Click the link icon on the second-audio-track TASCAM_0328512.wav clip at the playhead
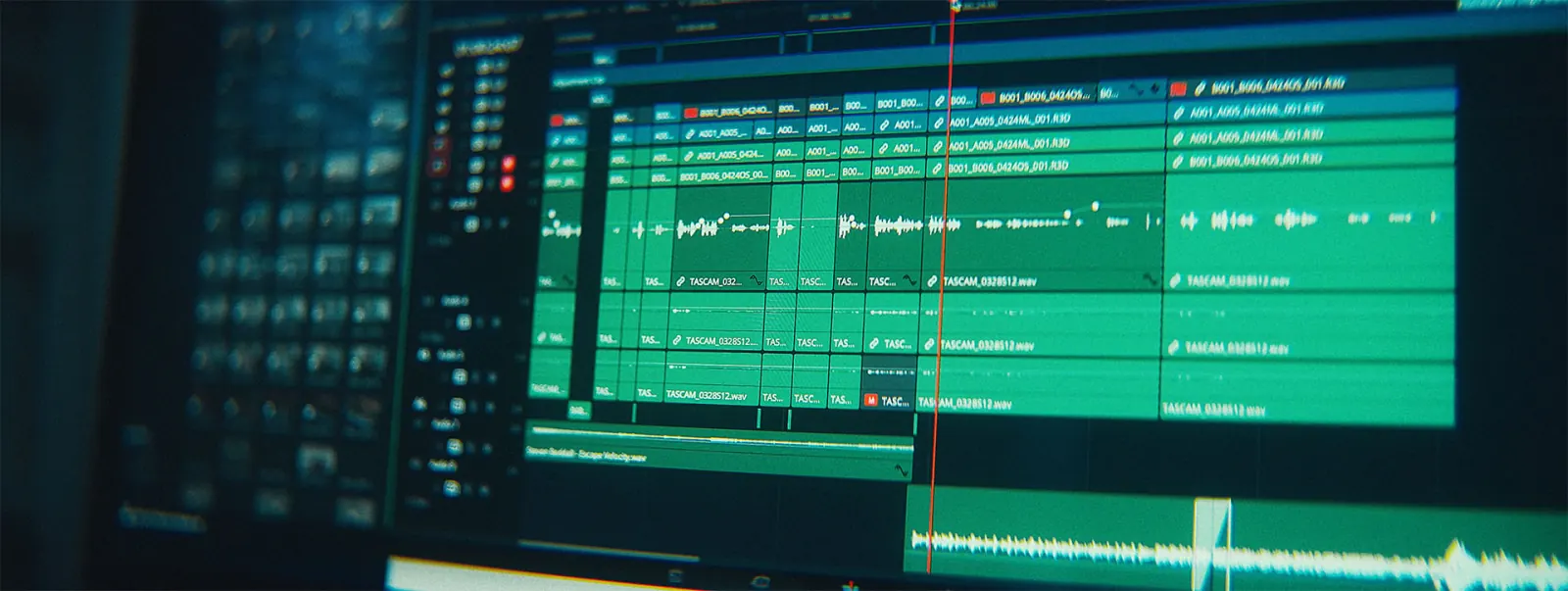 (x=929, y=345)
